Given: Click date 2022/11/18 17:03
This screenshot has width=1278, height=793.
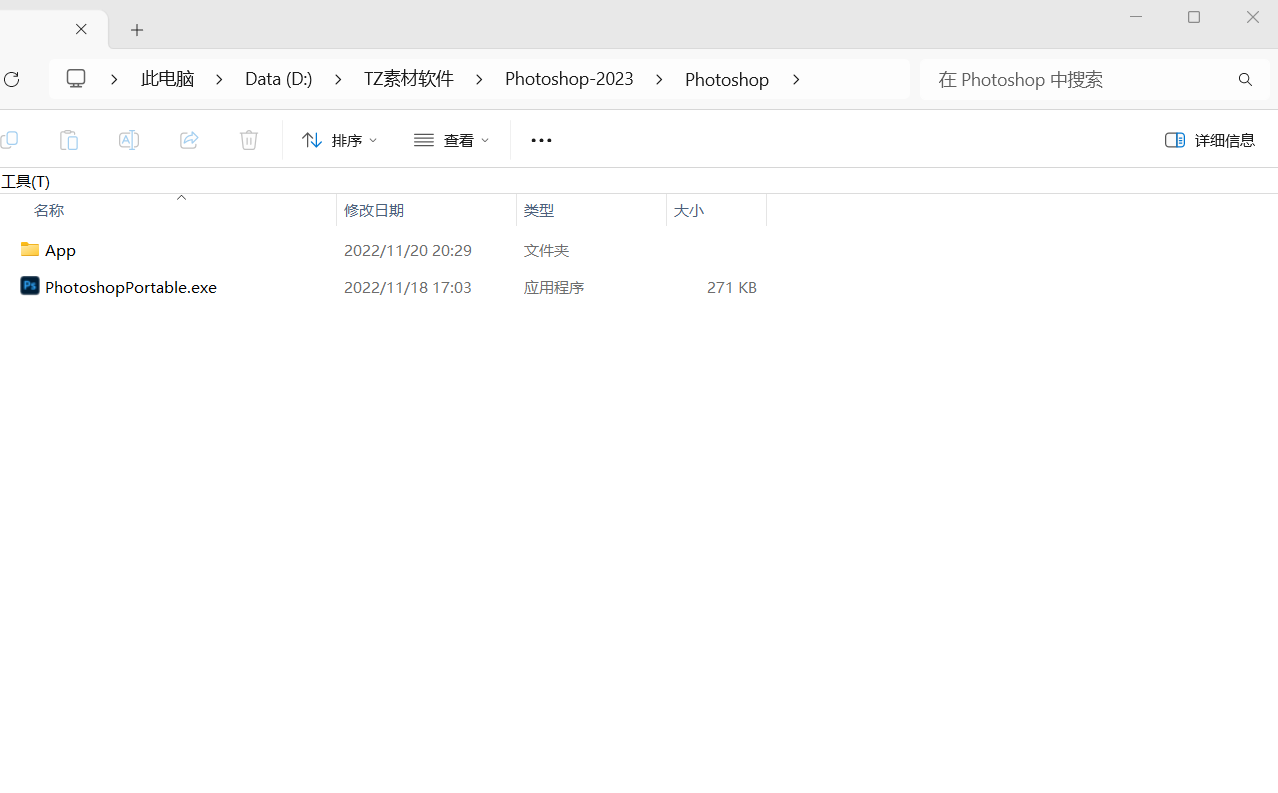Looking at the screenshot, I should coord(408,287).
